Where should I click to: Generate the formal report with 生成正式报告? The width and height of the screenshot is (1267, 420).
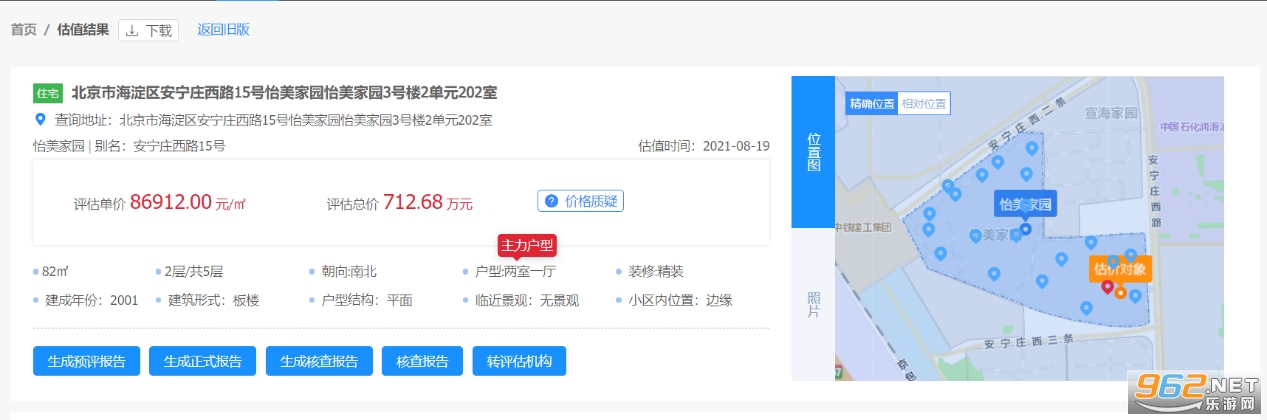tap(202, 361)
